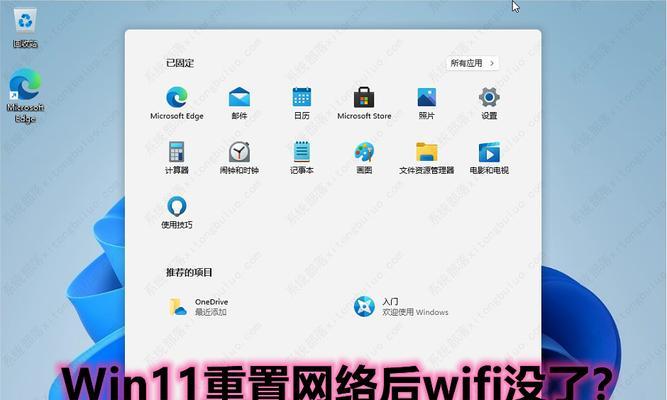Open Microsoft Edge in pinned apps

177,103
